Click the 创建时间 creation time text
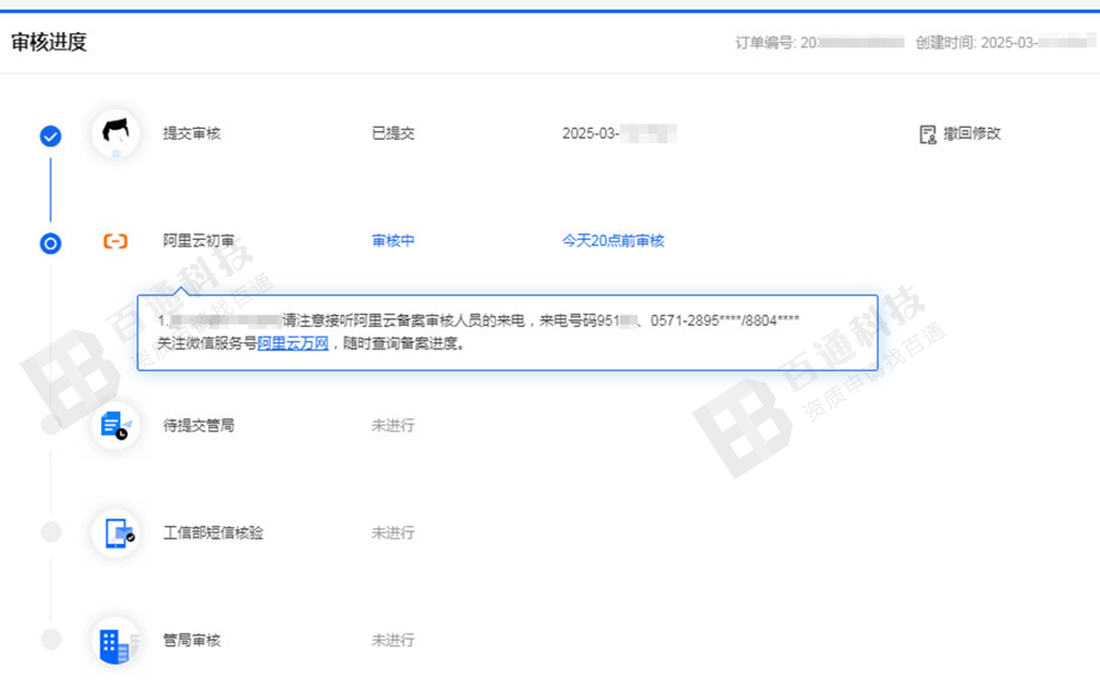Viewport: 1100px width, 699px height. coord(1005,43)
